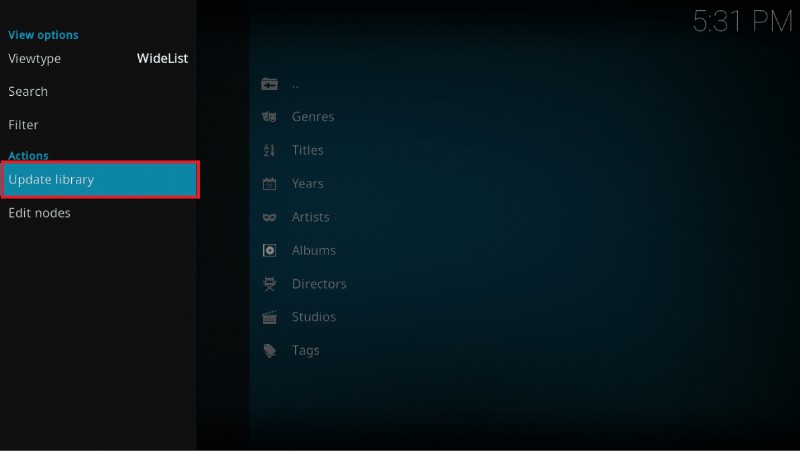Click the WideList value text
This screenshot has height=453, width=800.
[x=162, y=59]
